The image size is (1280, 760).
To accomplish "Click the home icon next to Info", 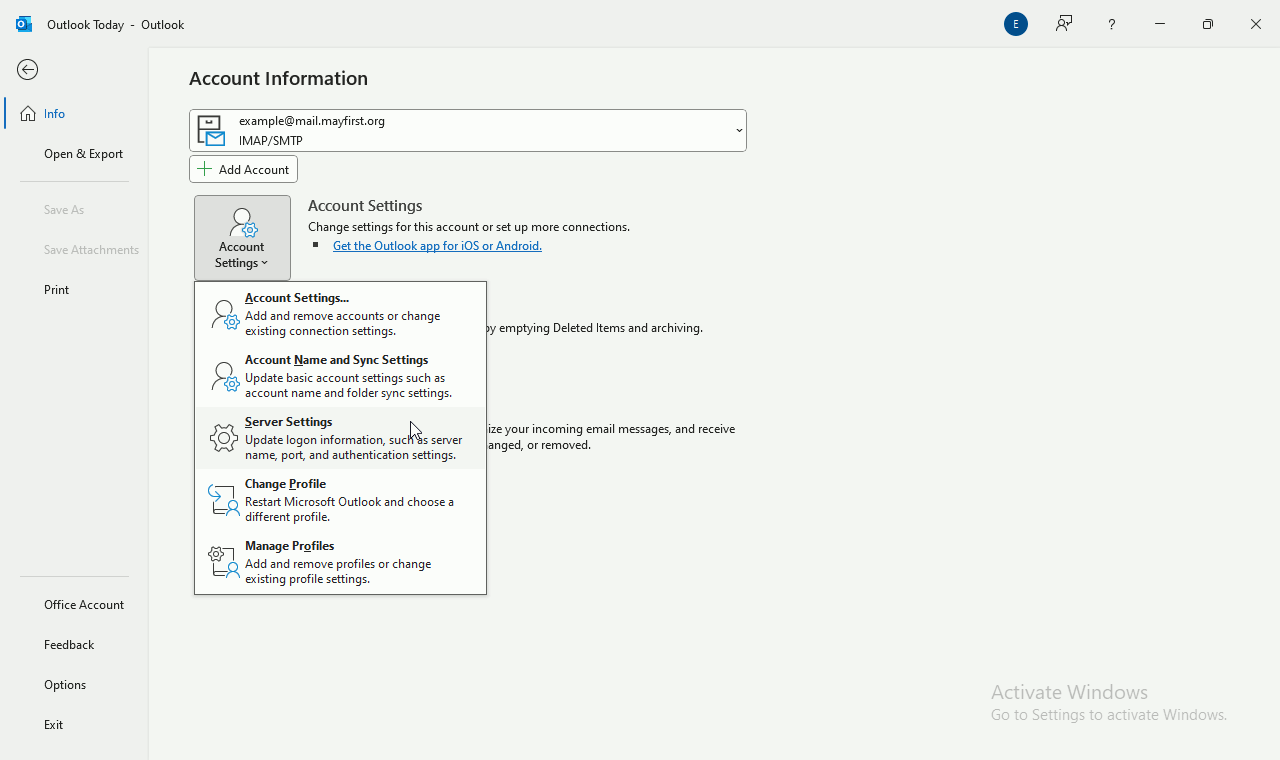I will [x=28, y=114].
